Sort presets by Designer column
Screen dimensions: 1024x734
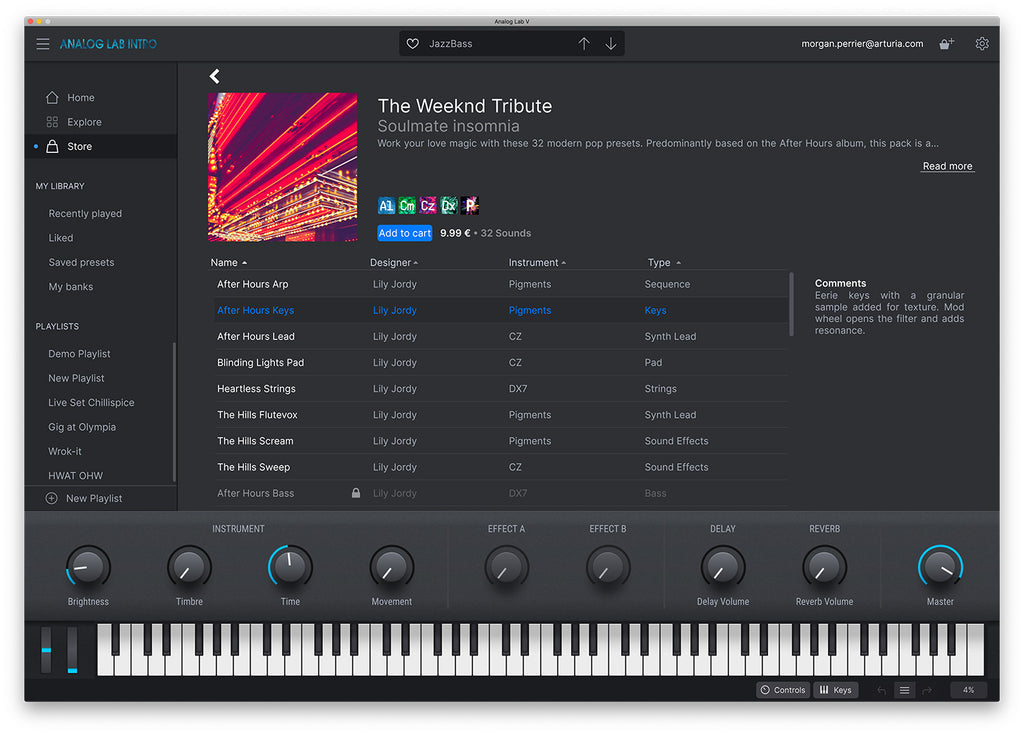tap(394, 263)
